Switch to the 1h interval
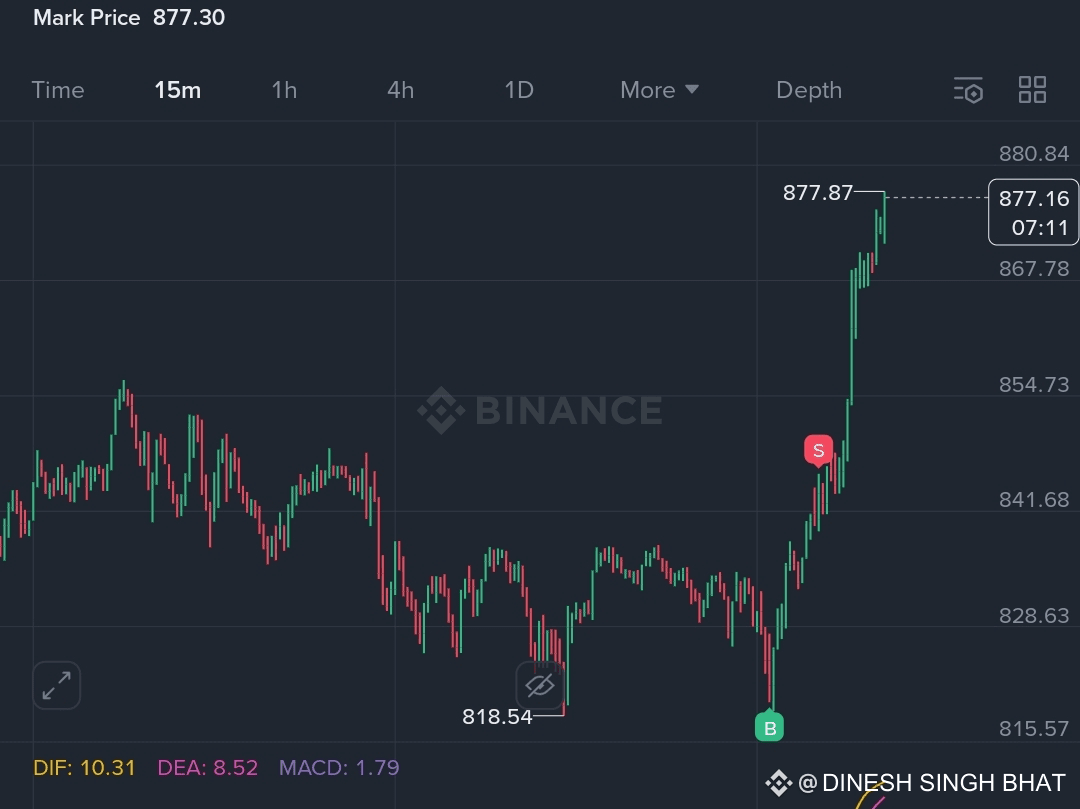1080x809 pixels. click(284, 90)
